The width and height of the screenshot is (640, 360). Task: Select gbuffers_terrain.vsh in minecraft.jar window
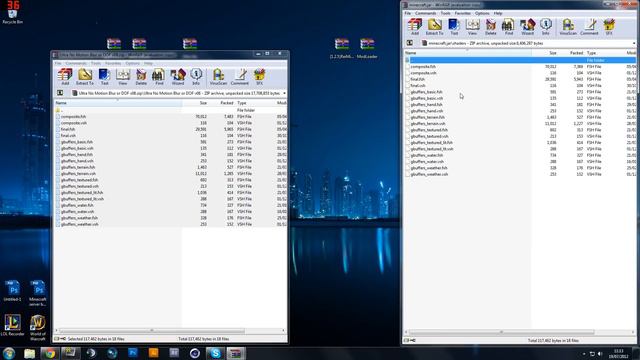pyautogui.click(x=428, y=123)
